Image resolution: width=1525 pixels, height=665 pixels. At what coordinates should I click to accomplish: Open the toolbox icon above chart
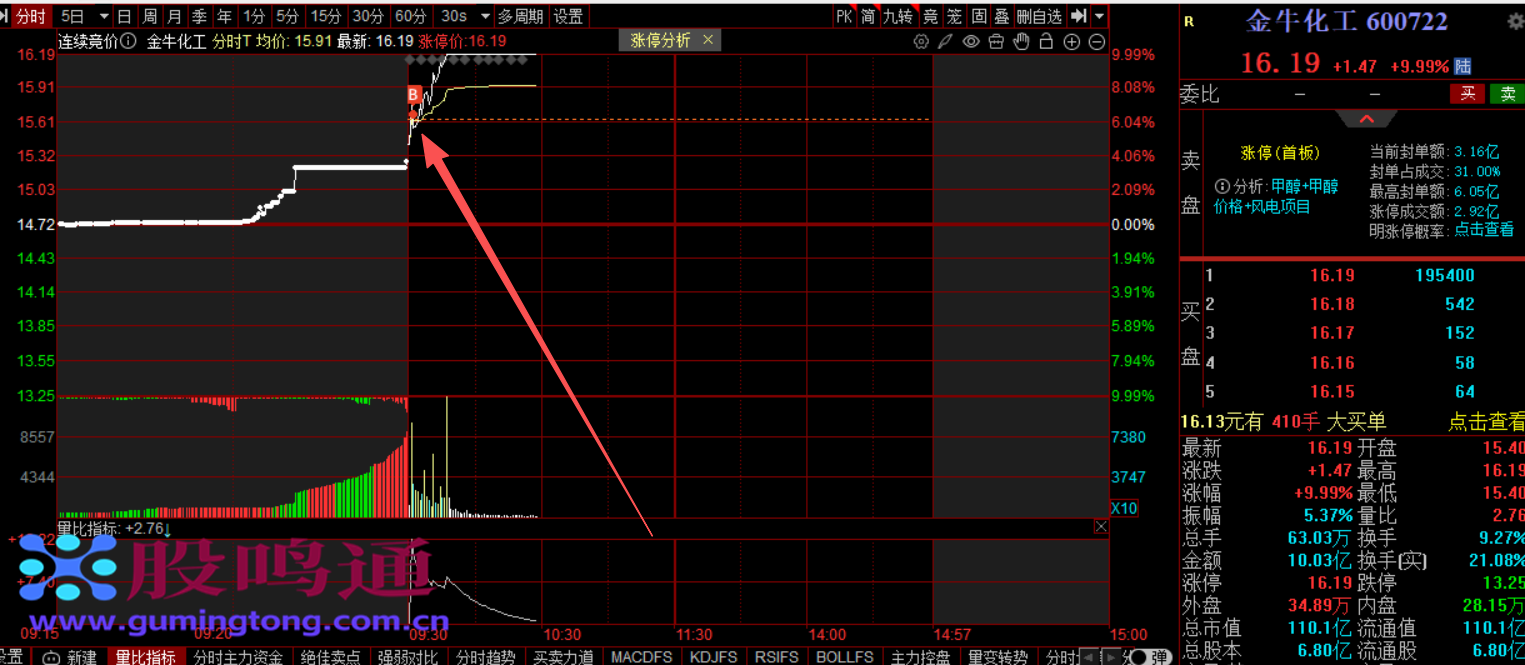point(996,41)
